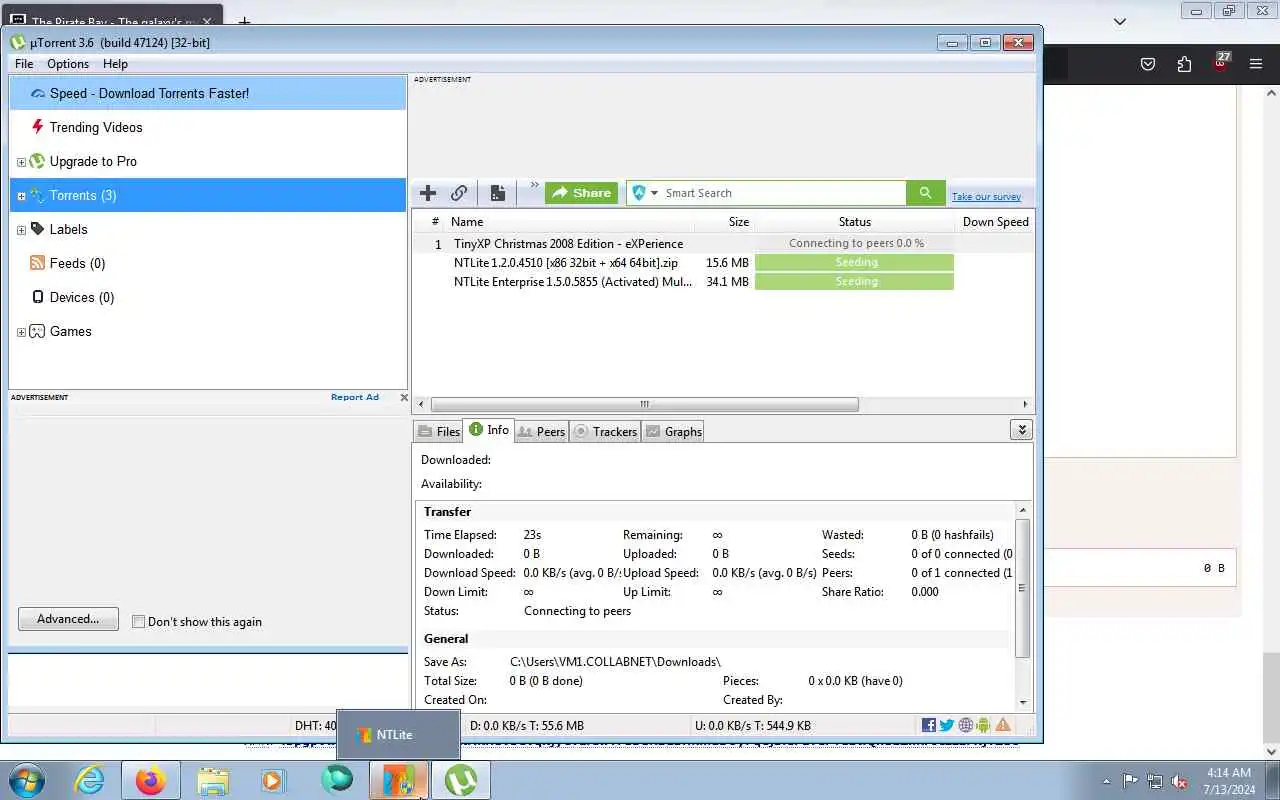1280x800 pixels.
Task: Switch to the Peers tab
Action: [541, 432]
